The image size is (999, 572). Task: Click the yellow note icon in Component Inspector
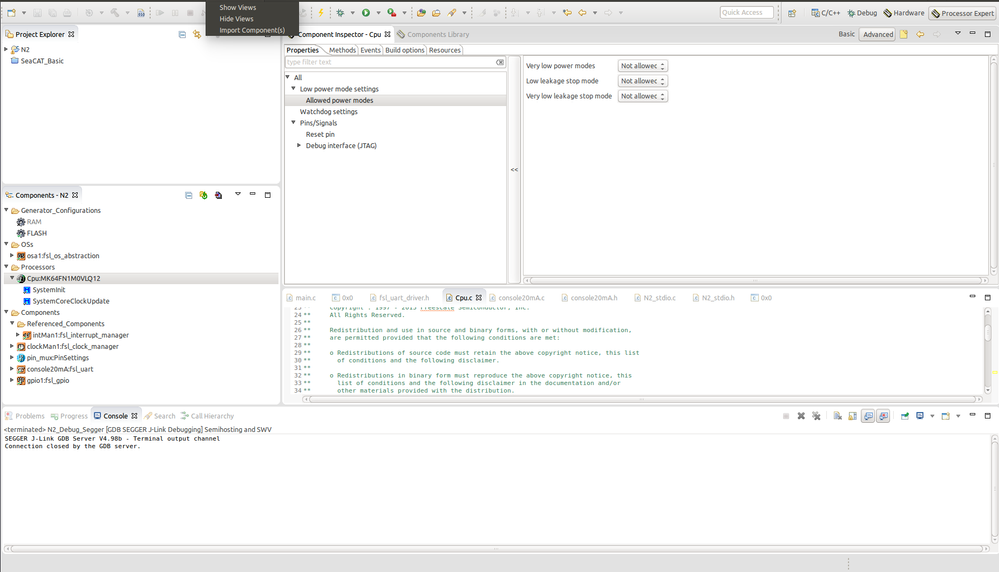click(x=903, y=34)
